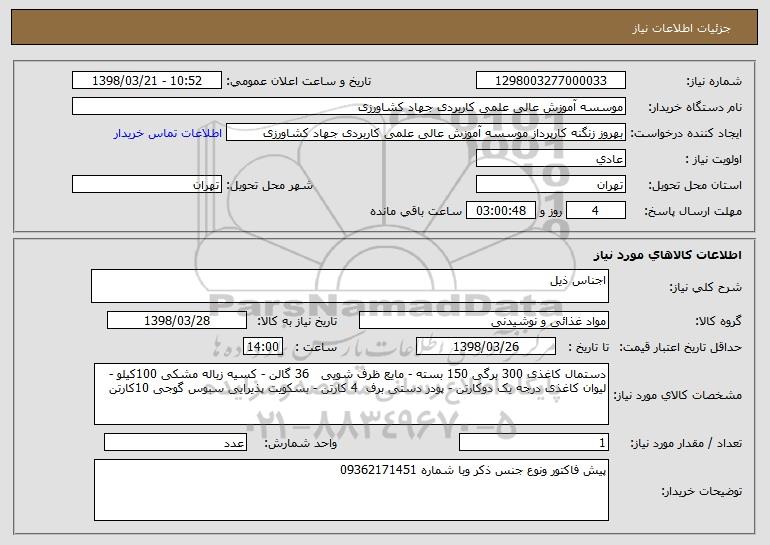Click the واحد شمارش label
Image resolution: width=770 pixels, height=545 pixels.
[x=301, y=443]
